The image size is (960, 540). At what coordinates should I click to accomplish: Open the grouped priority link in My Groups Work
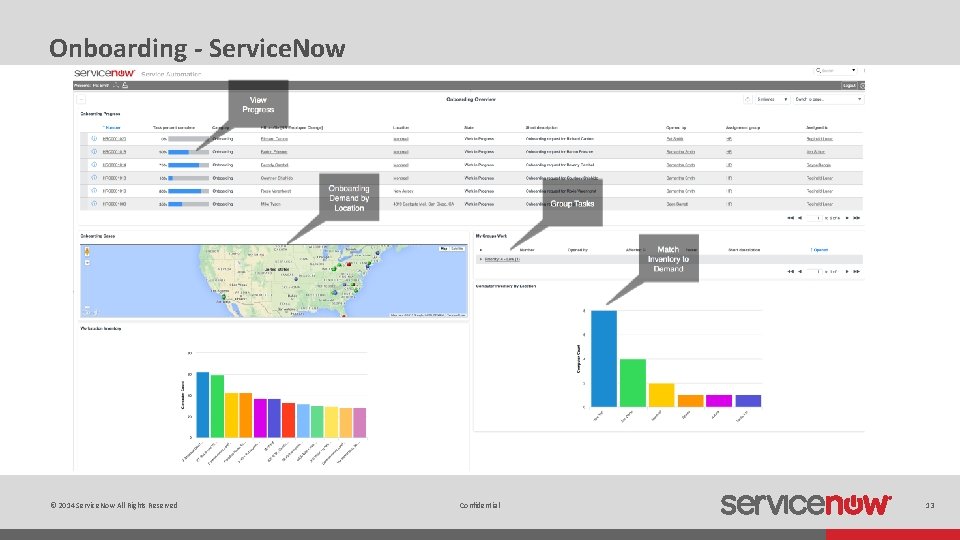[502, 260]
